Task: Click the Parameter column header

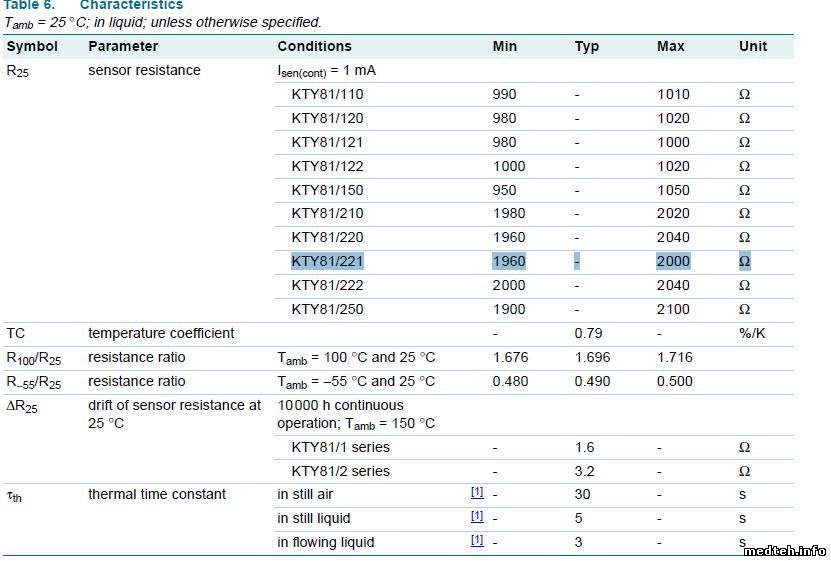Action: (x=123, y=46)
